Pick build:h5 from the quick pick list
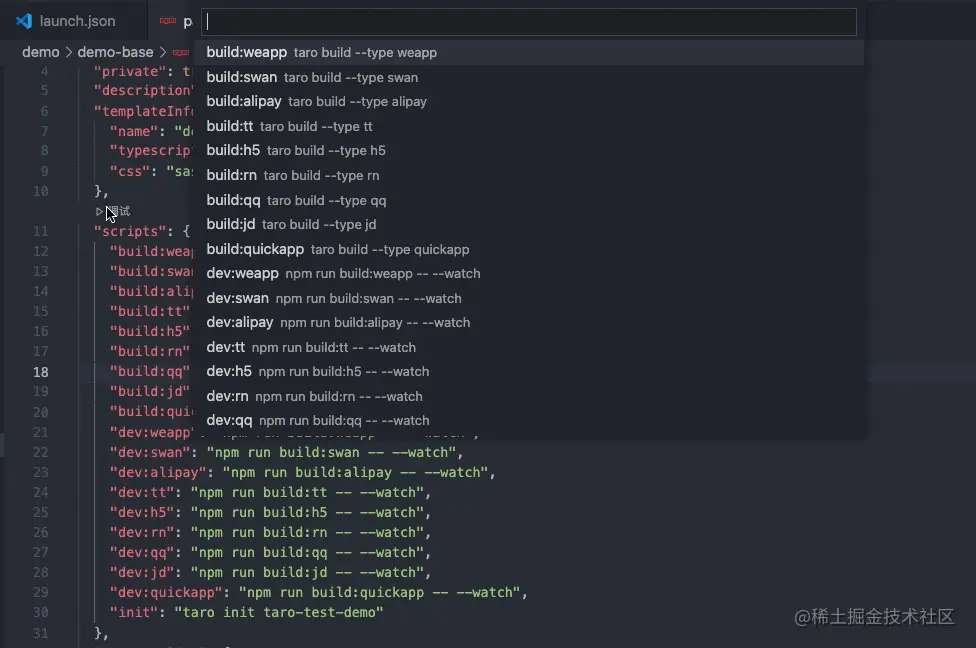976x648 pixels. point(530,151)
